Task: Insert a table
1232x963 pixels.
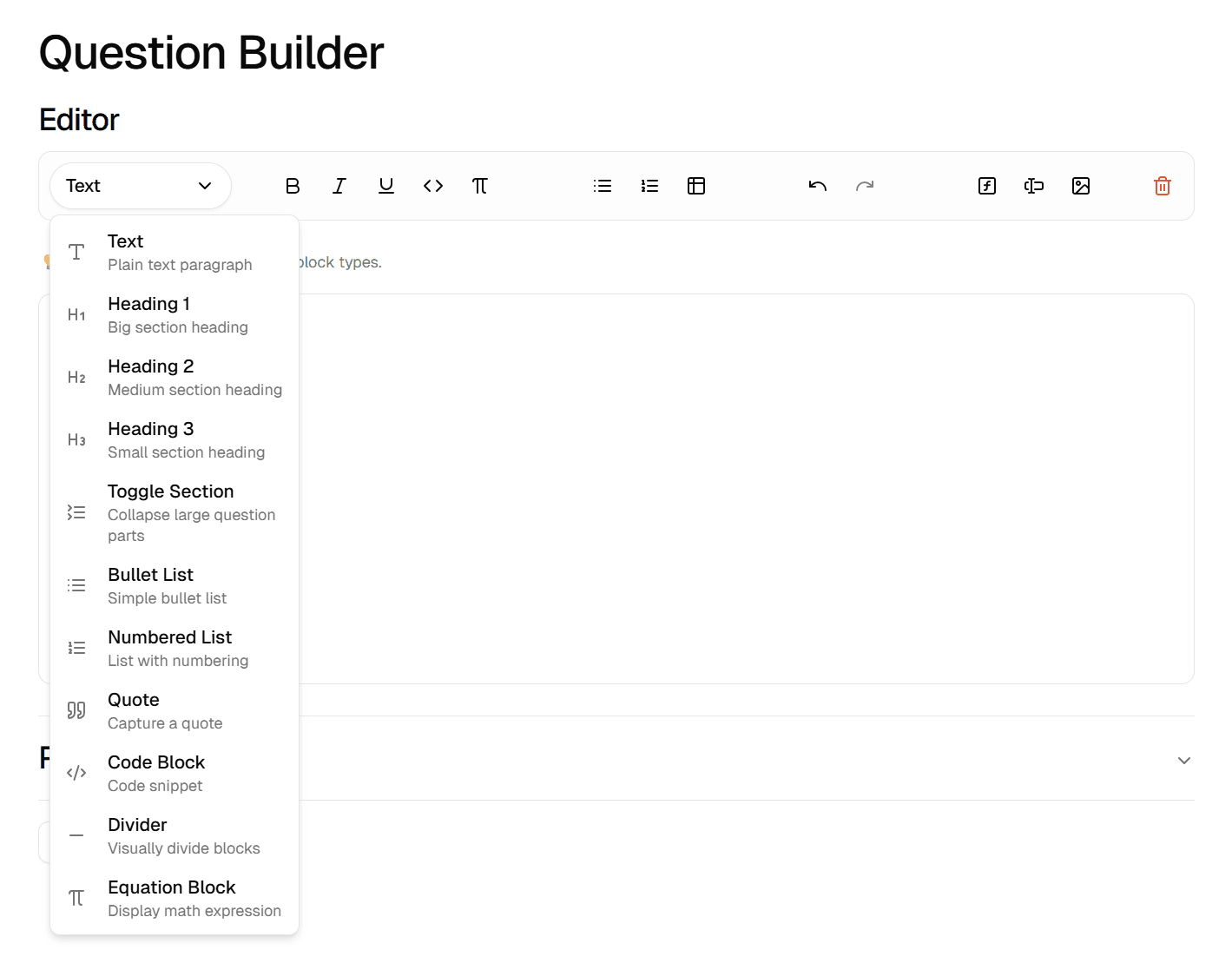Action: point(696,185)
